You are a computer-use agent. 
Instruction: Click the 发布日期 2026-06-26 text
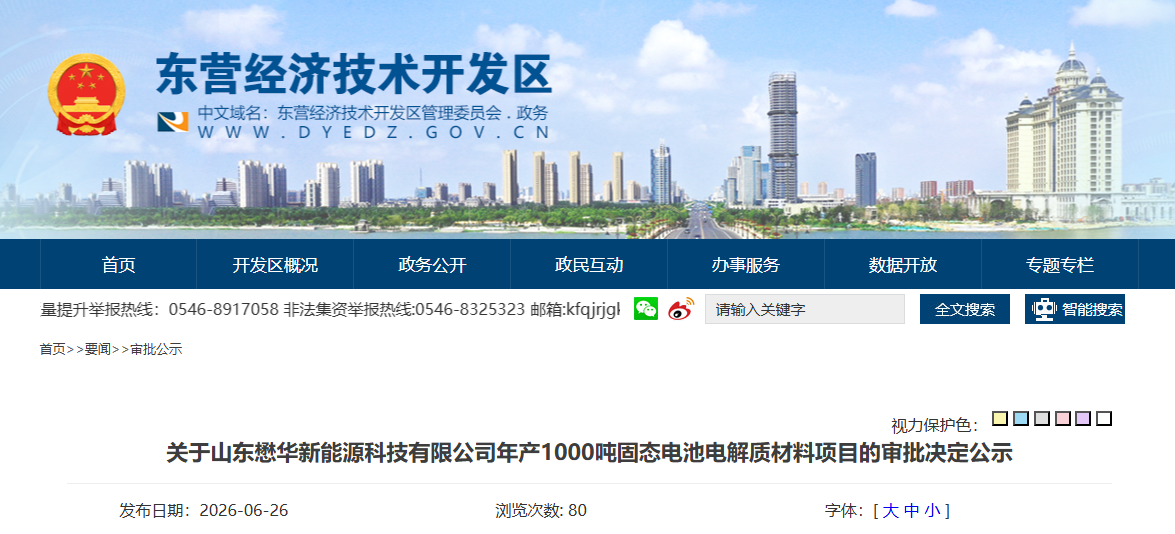click(x=203, y=511)
